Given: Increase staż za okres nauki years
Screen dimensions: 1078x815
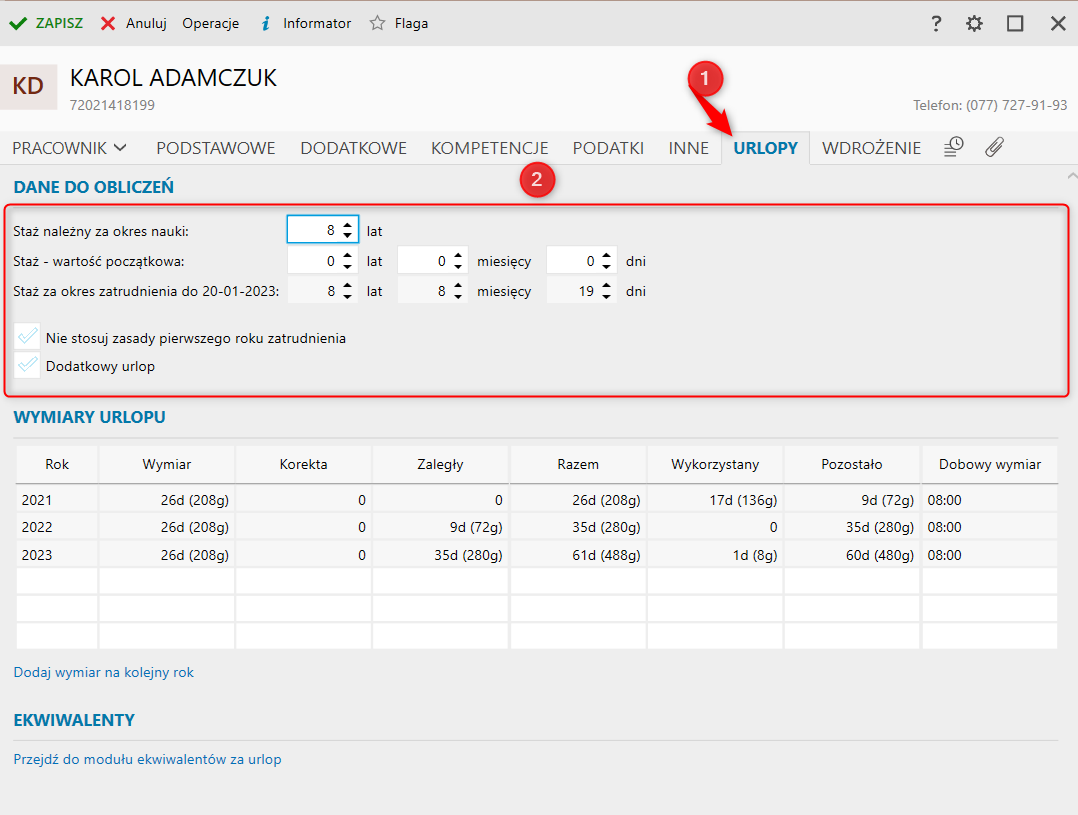Looking at the screenshot, I should click(347, 225).
